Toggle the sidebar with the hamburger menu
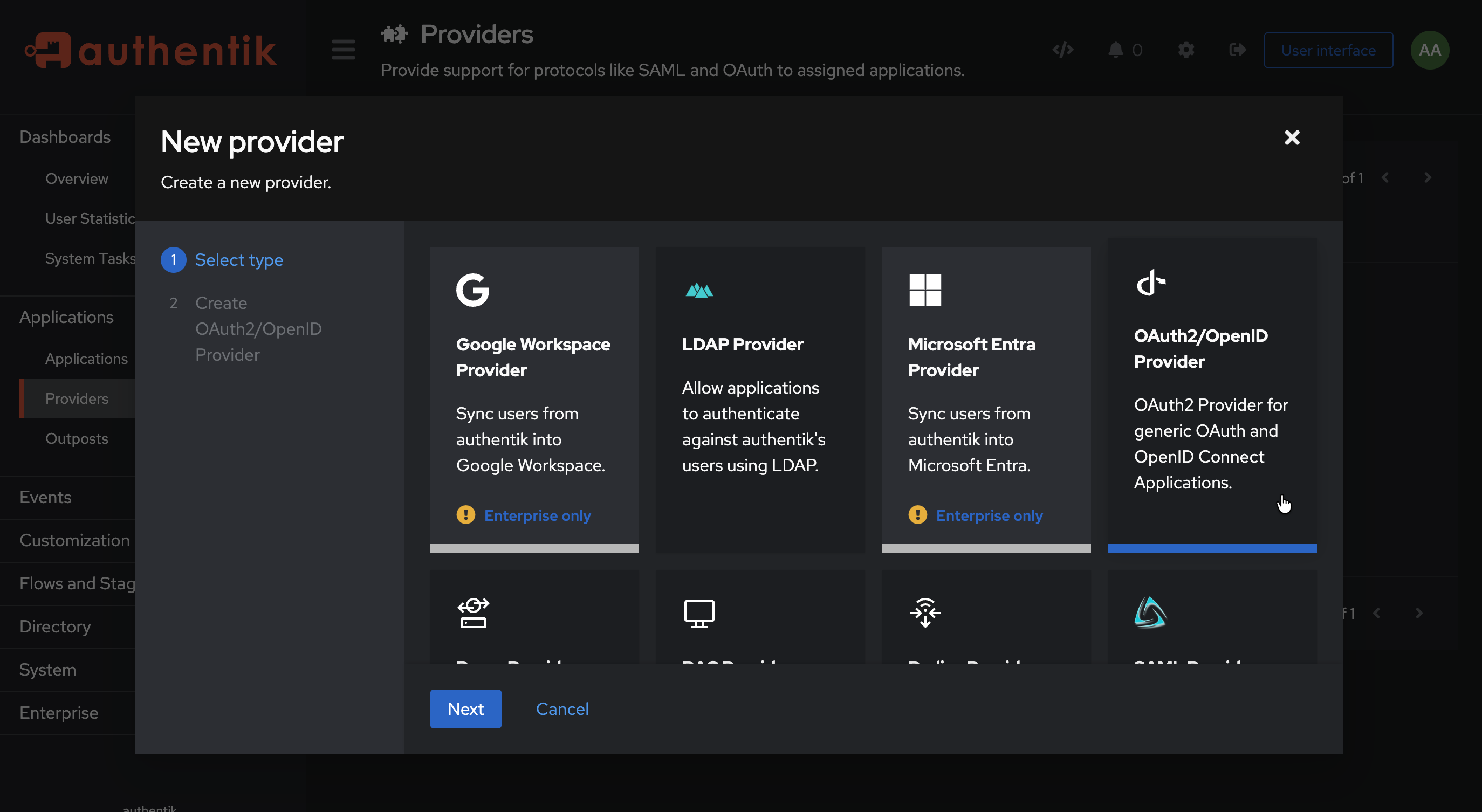The width and height of the screenshot is (1482, 812). pos(343,50)
